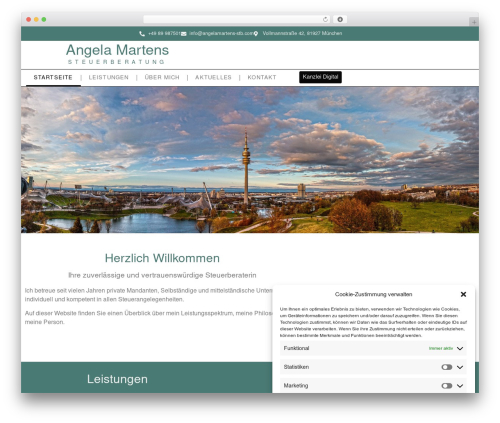
Task: Click the Cookie-Zustimmung verwalten title
Action: [x=374, y=294]
